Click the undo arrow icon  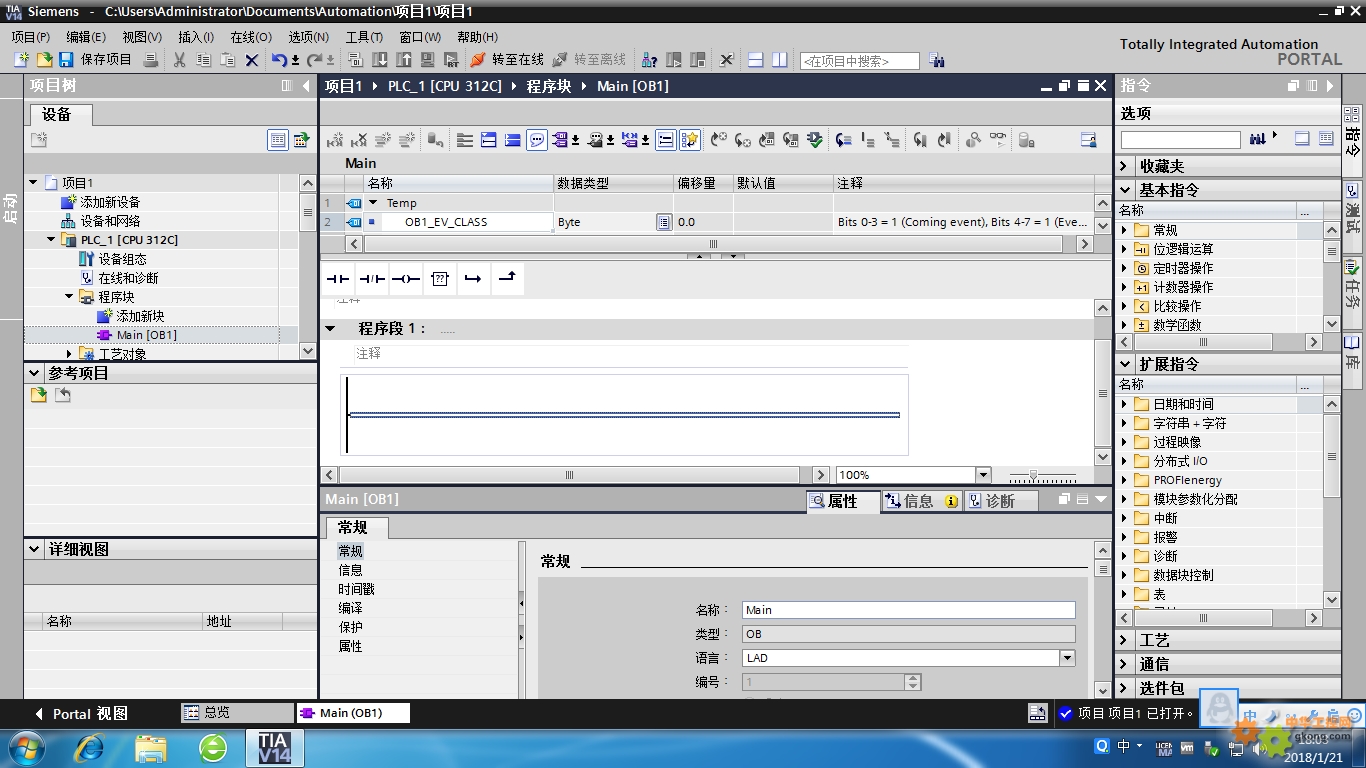(280, 60)
